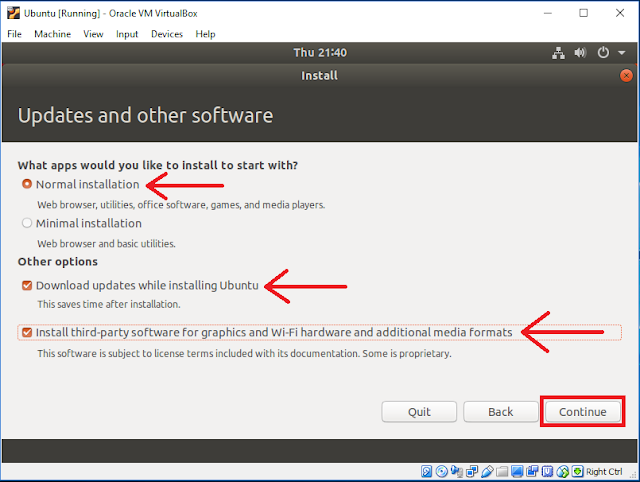
Task: Click the 'Minimal installation' label text
Action: (x=89, y=223)
